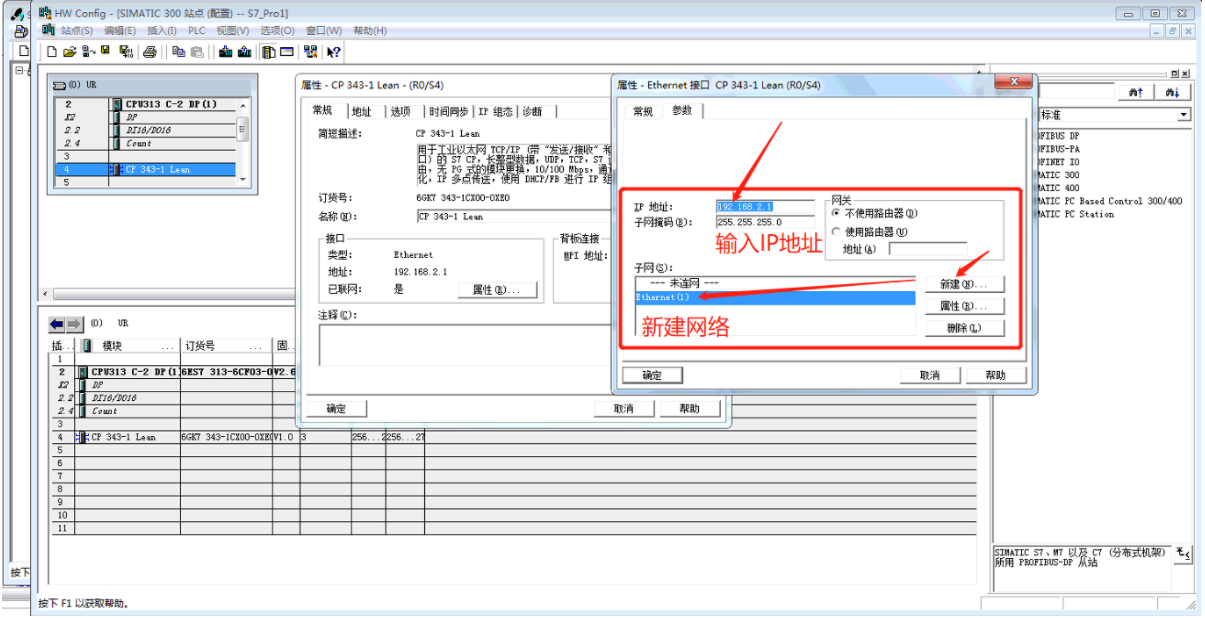Click the Upload from Module icon

click(x=243, y=52)
